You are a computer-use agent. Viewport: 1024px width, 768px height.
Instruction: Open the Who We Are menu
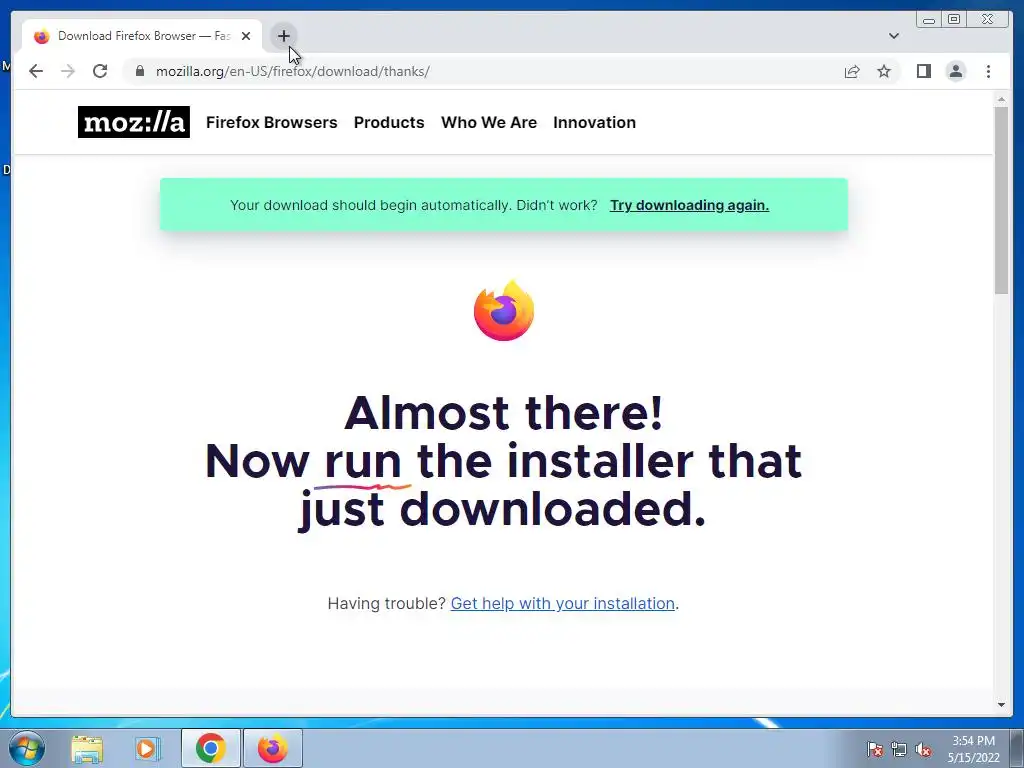(x=489, y=122)
